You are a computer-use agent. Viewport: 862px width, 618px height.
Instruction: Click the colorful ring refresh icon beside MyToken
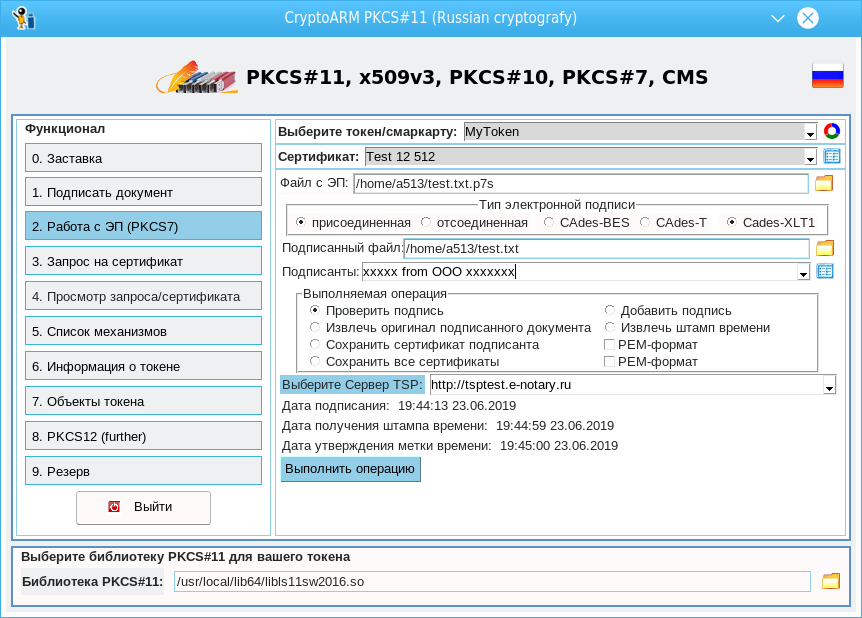[x=832, y=131]
